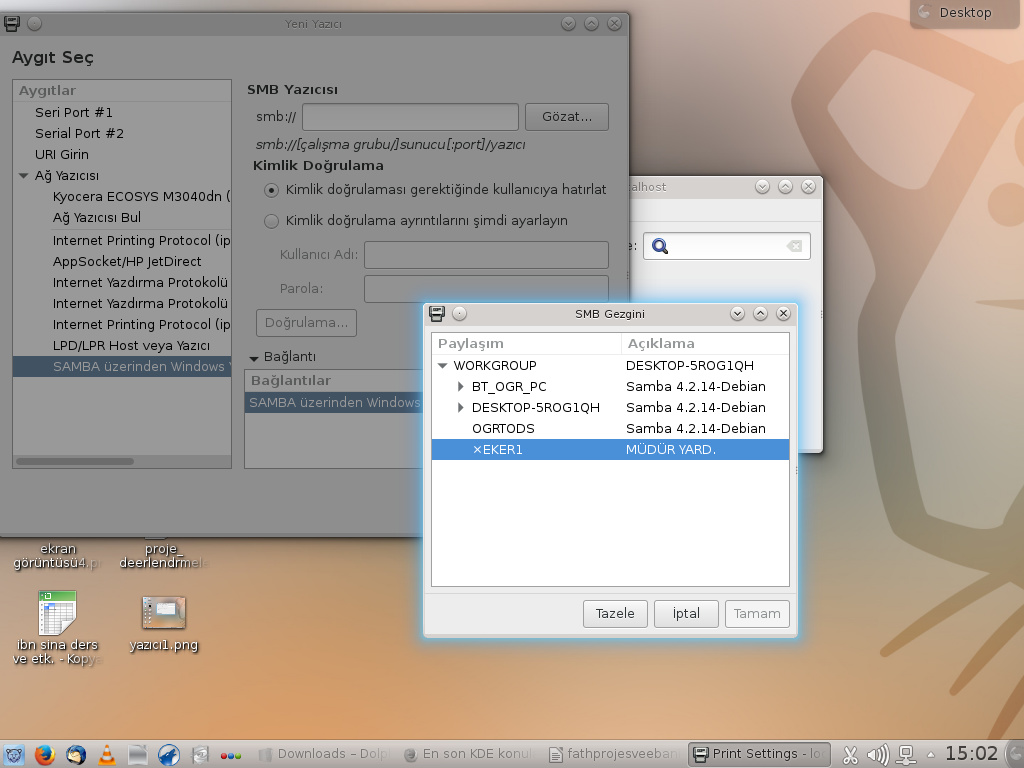The image size is (1024, 768).
Task: Collapse the Ağ Yazıcısı tree node
Action: pyautogui.click(x=24, y=176)
